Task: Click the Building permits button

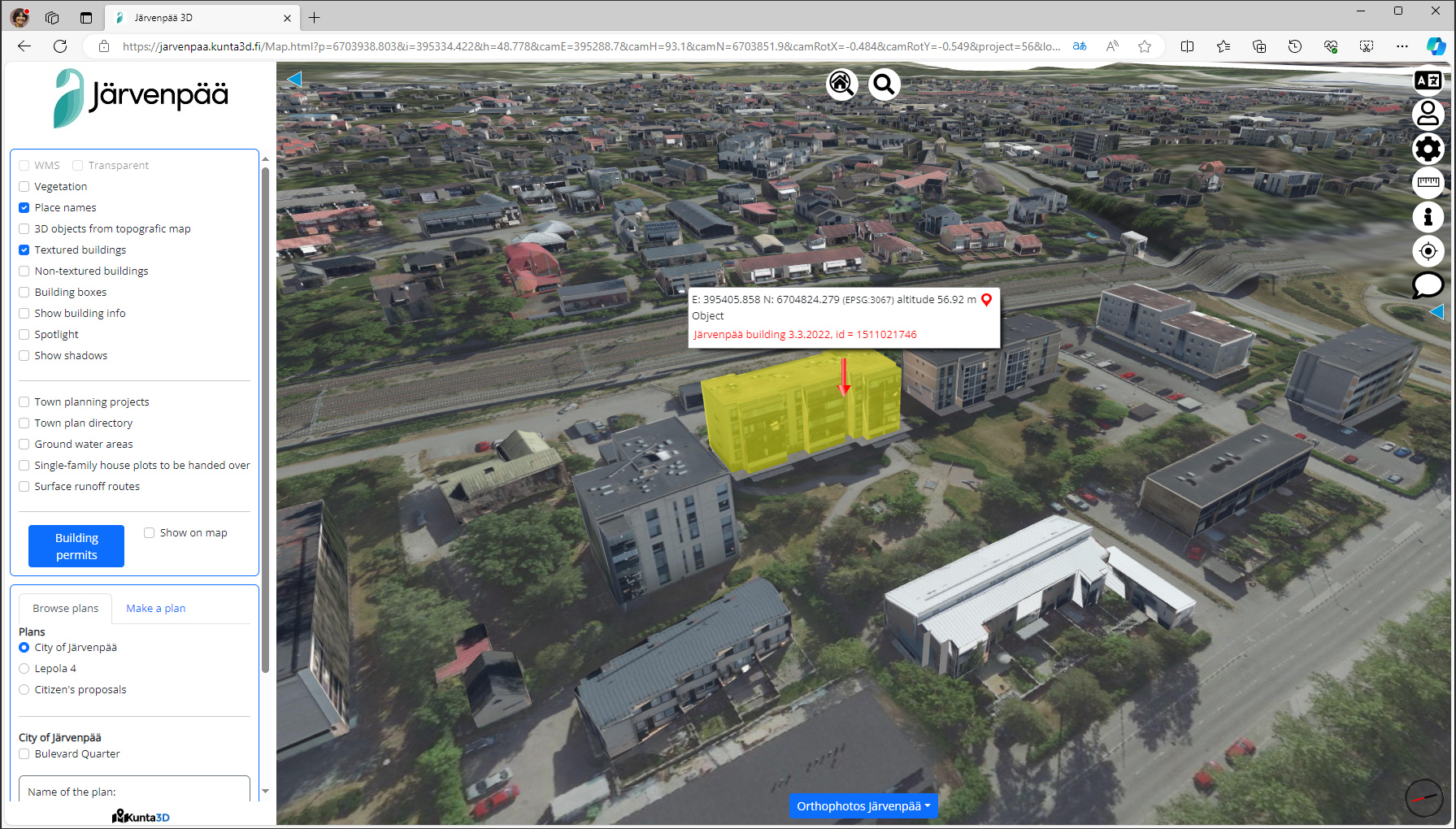Action: [x=76, y=546]
